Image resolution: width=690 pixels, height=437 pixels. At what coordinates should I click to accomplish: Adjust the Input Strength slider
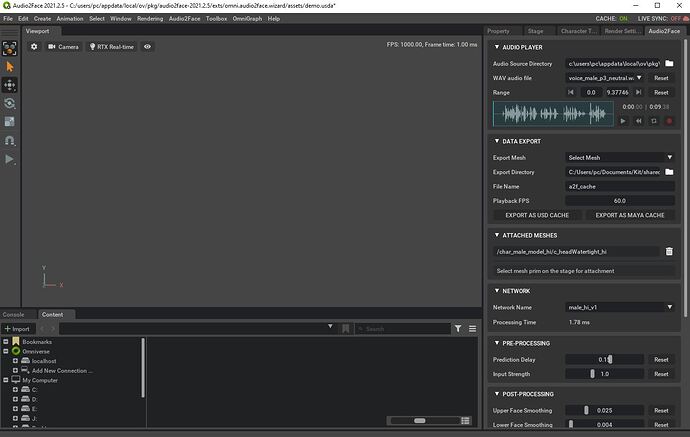(604, 374)
